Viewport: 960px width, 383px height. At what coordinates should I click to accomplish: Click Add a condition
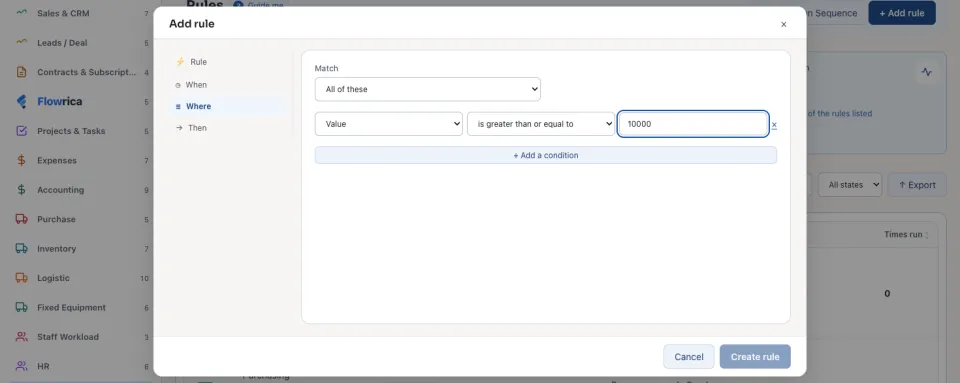tap(546, 155)
